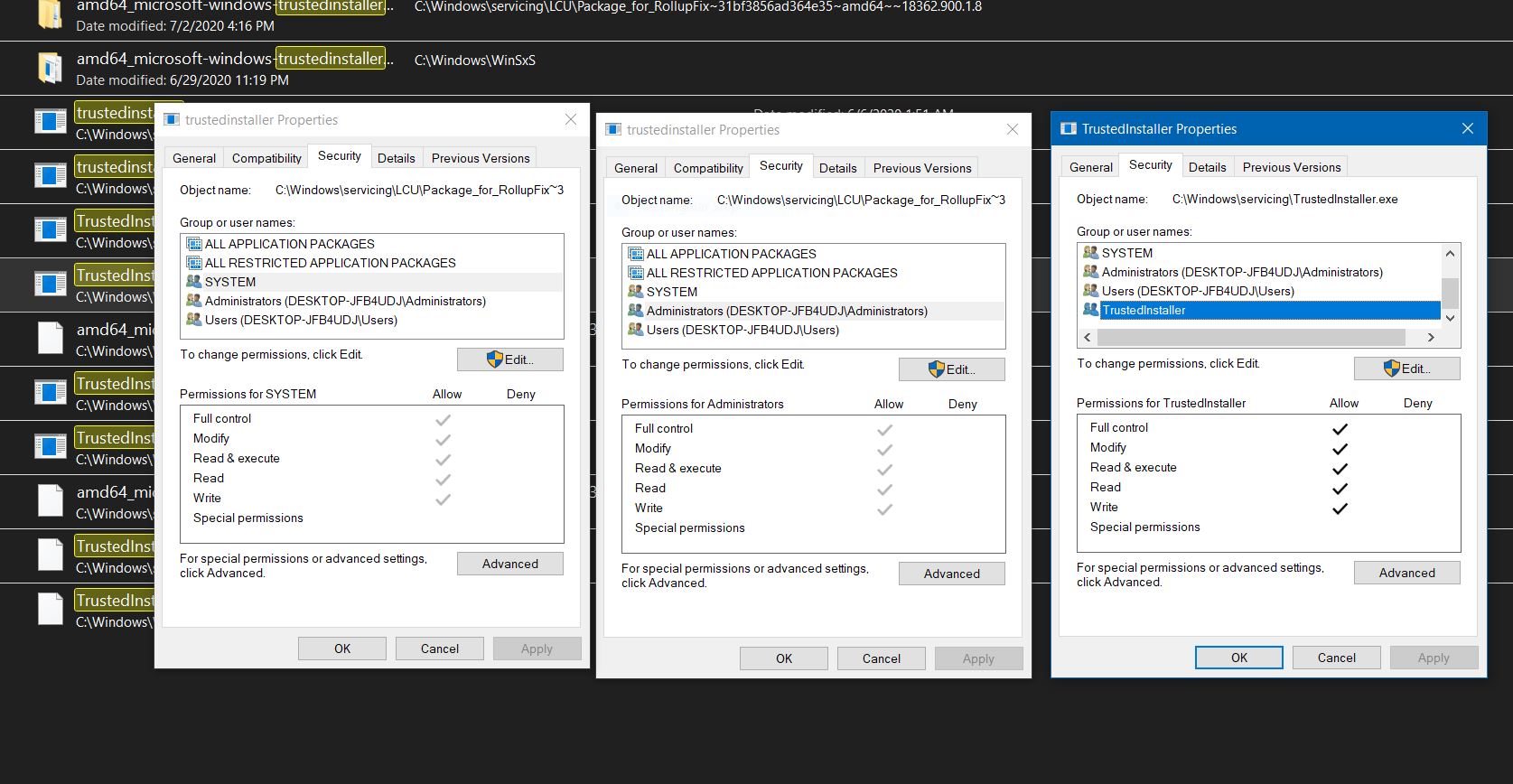Open Details tab in leftmost Properties window

point(396,158)
